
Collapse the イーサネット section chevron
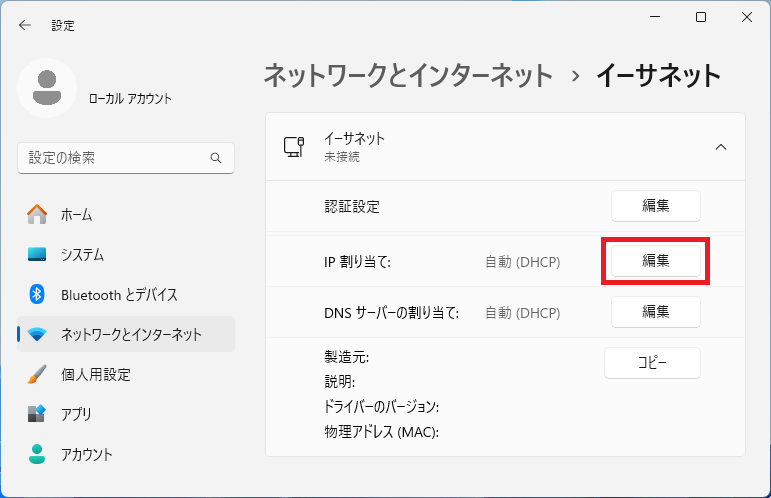(720, 147)
